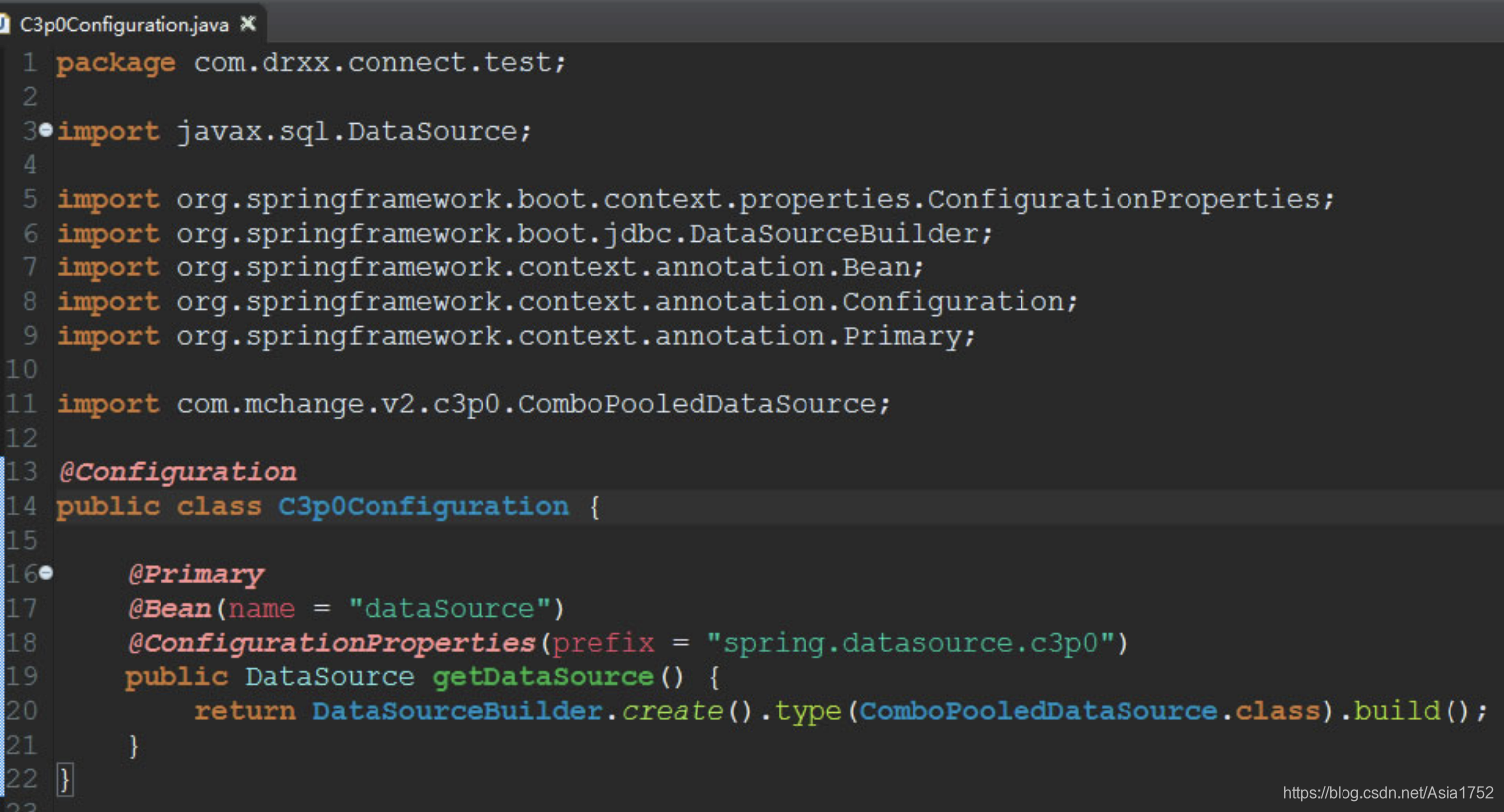The width and height of the screenshot is (1504, 812).
Task: Click the @Configuration annotation
Action: [x=177, y=472]
